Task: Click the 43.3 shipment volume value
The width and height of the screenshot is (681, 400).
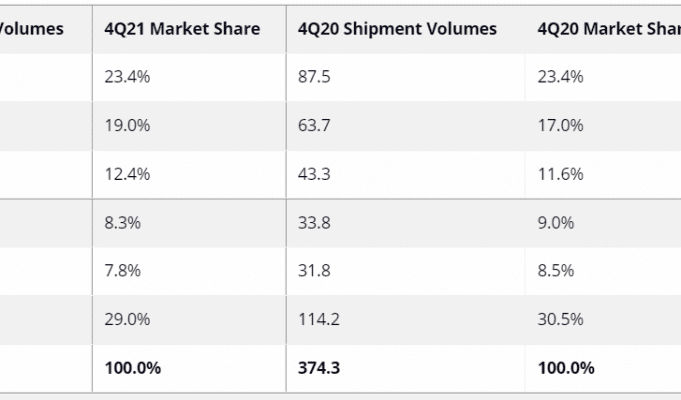Action: pos(315,174)
